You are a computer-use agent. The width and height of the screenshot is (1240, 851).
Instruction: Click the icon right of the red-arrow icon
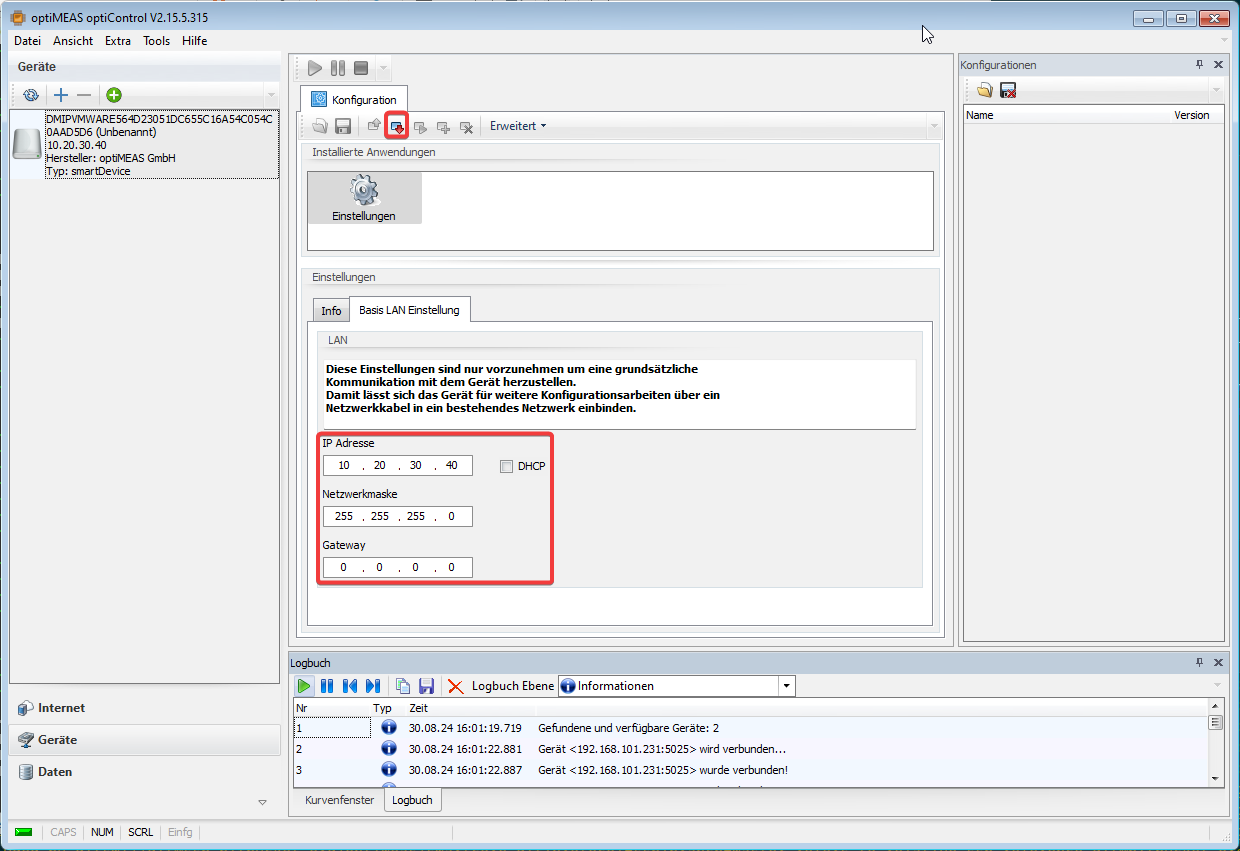(420, 127)
